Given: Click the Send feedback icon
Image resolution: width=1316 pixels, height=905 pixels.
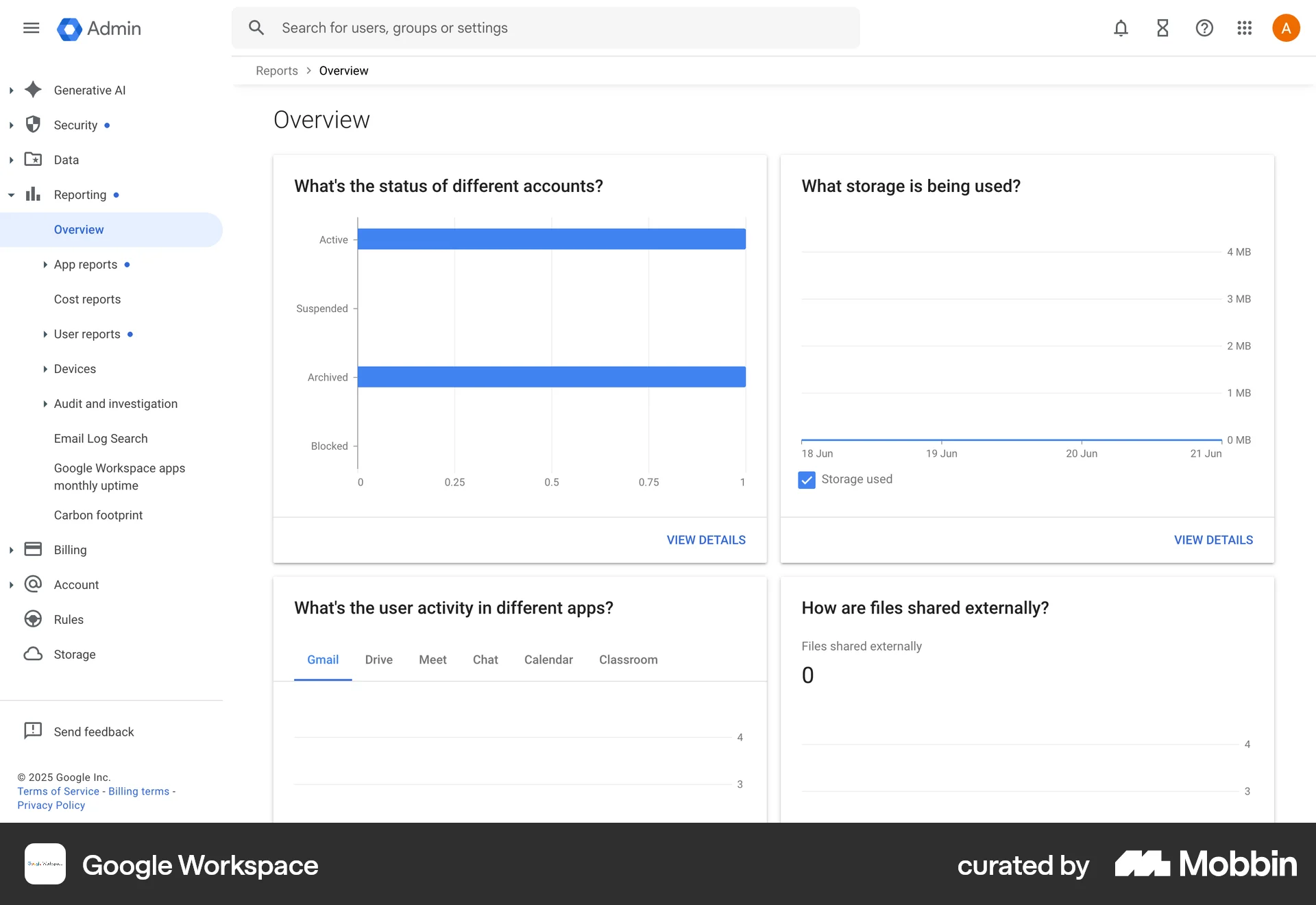Looking at the screenshot, I should pyautogui.click(x=33, y=731).
